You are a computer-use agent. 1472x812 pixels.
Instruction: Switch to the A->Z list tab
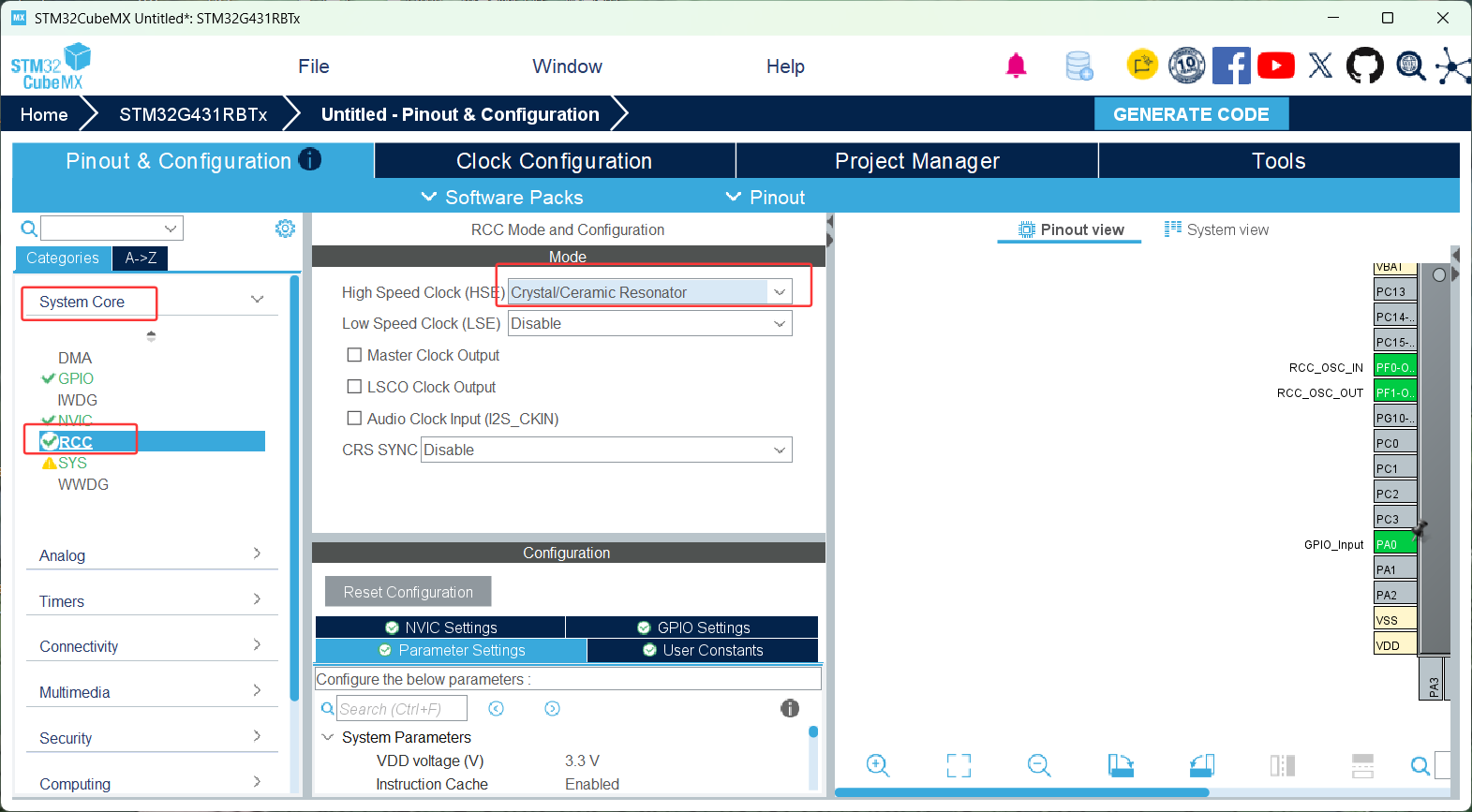click(141, 258)
